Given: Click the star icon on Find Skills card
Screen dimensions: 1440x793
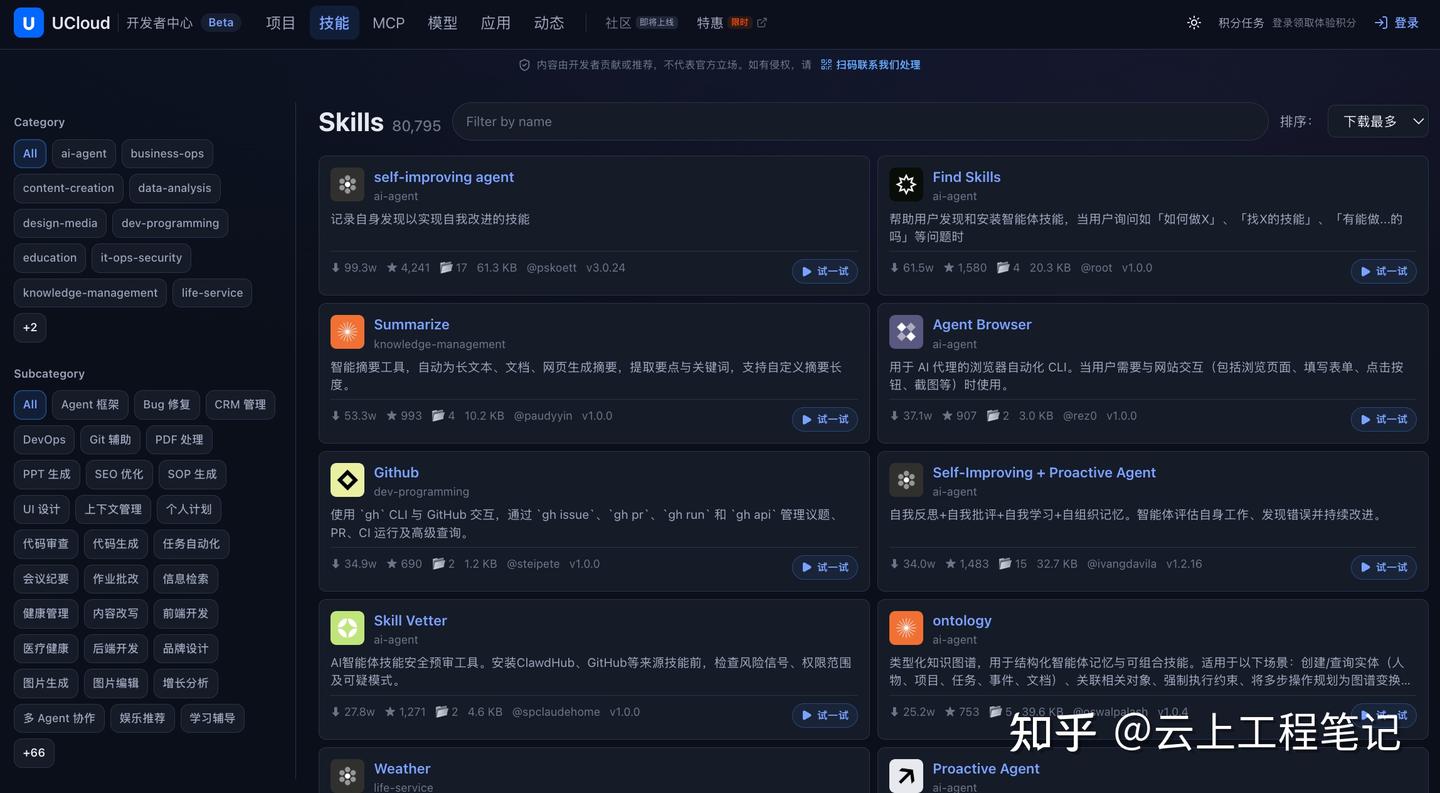Looking at the screenshot, I should (x=949, y=268).
